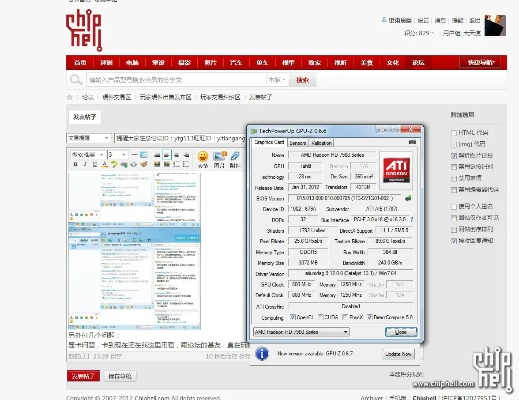Image resolution: width=519 pixels, height=400 pixels.
Task: Open the search scope dropdown
Action: point(277,80)
